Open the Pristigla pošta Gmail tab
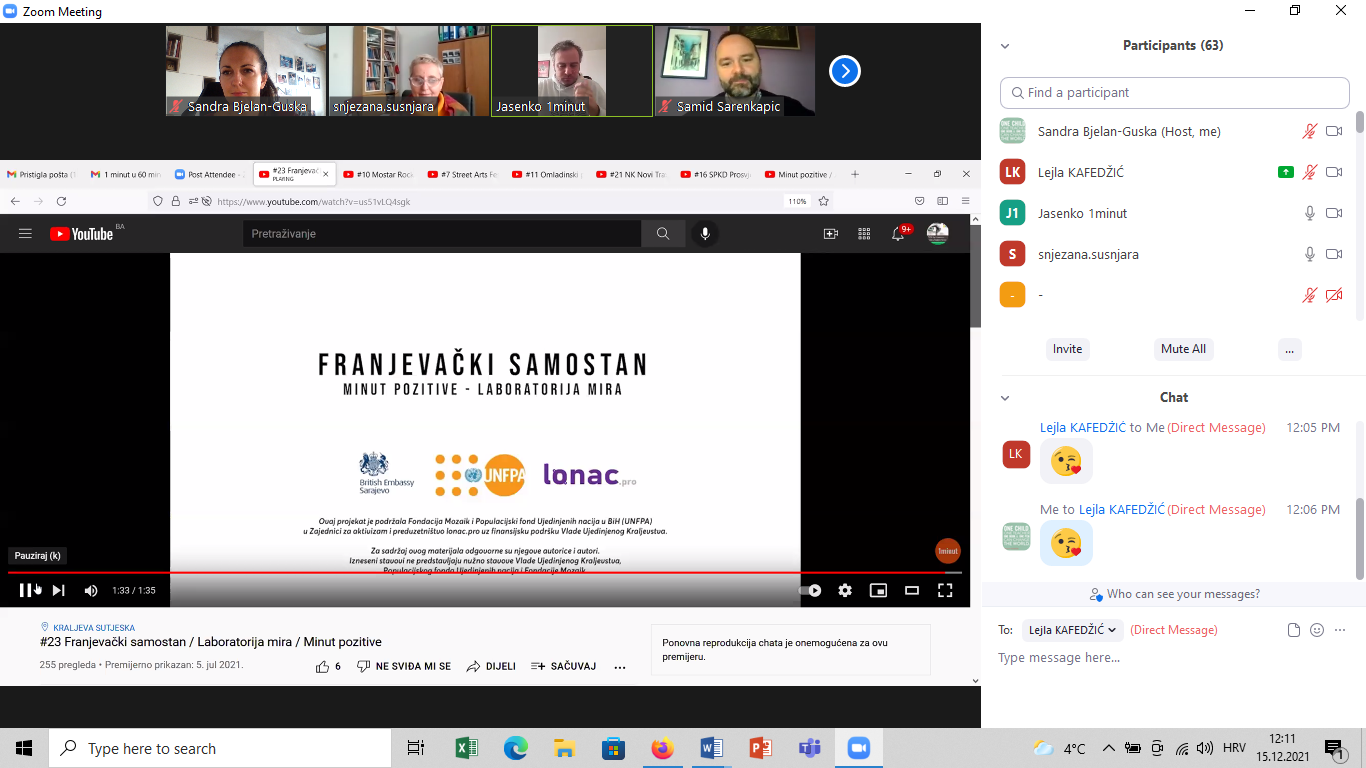1366x768 pixels. pos(41,174)
